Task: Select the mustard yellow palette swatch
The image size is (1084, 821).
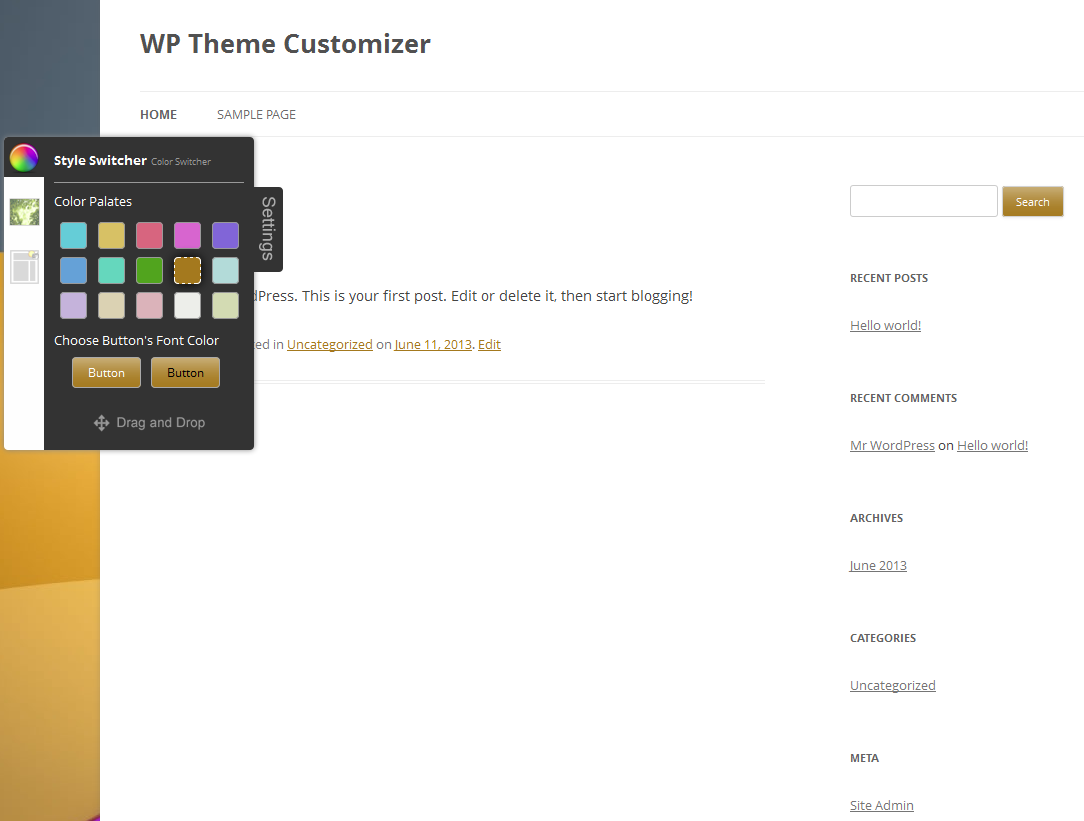Action: [111, 236]
